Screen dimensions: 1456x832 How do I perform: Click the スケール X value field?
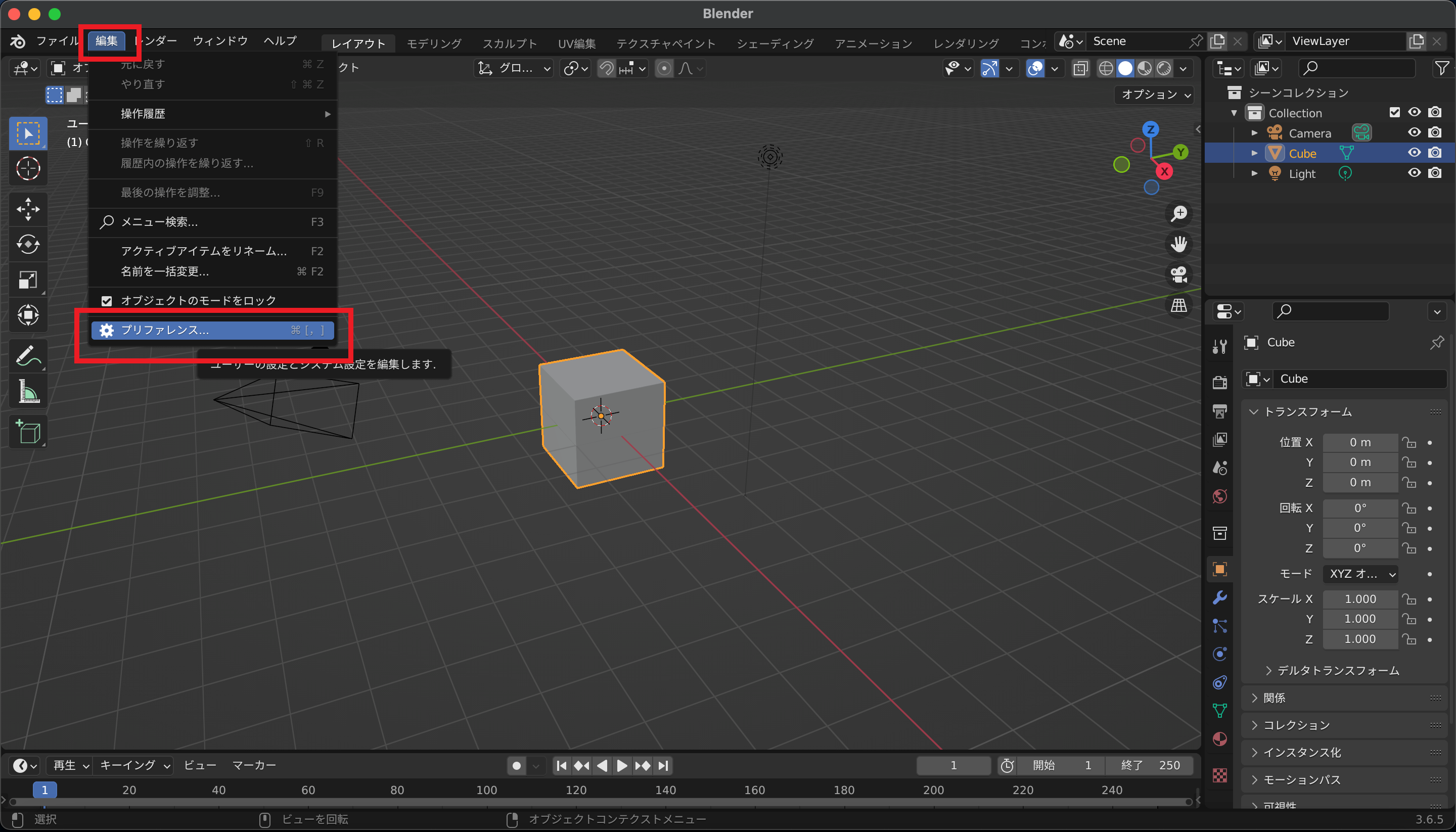[x=1359, y=599]
